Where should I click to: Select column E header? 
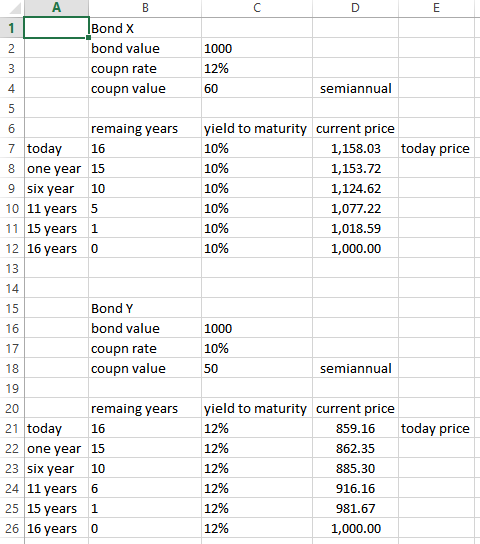[x=436, y=8]
